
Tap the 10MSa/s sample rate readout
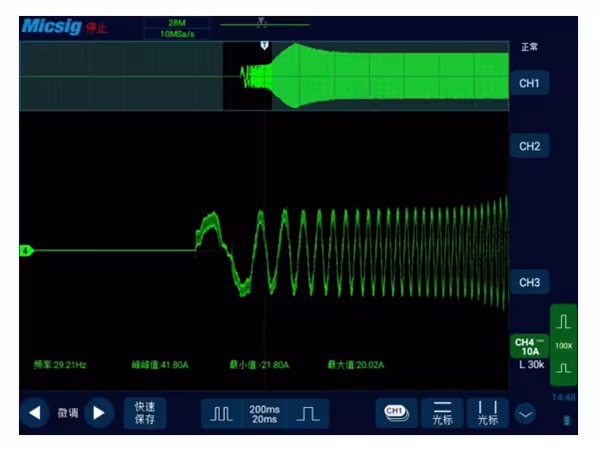click(x=177, y=34)
